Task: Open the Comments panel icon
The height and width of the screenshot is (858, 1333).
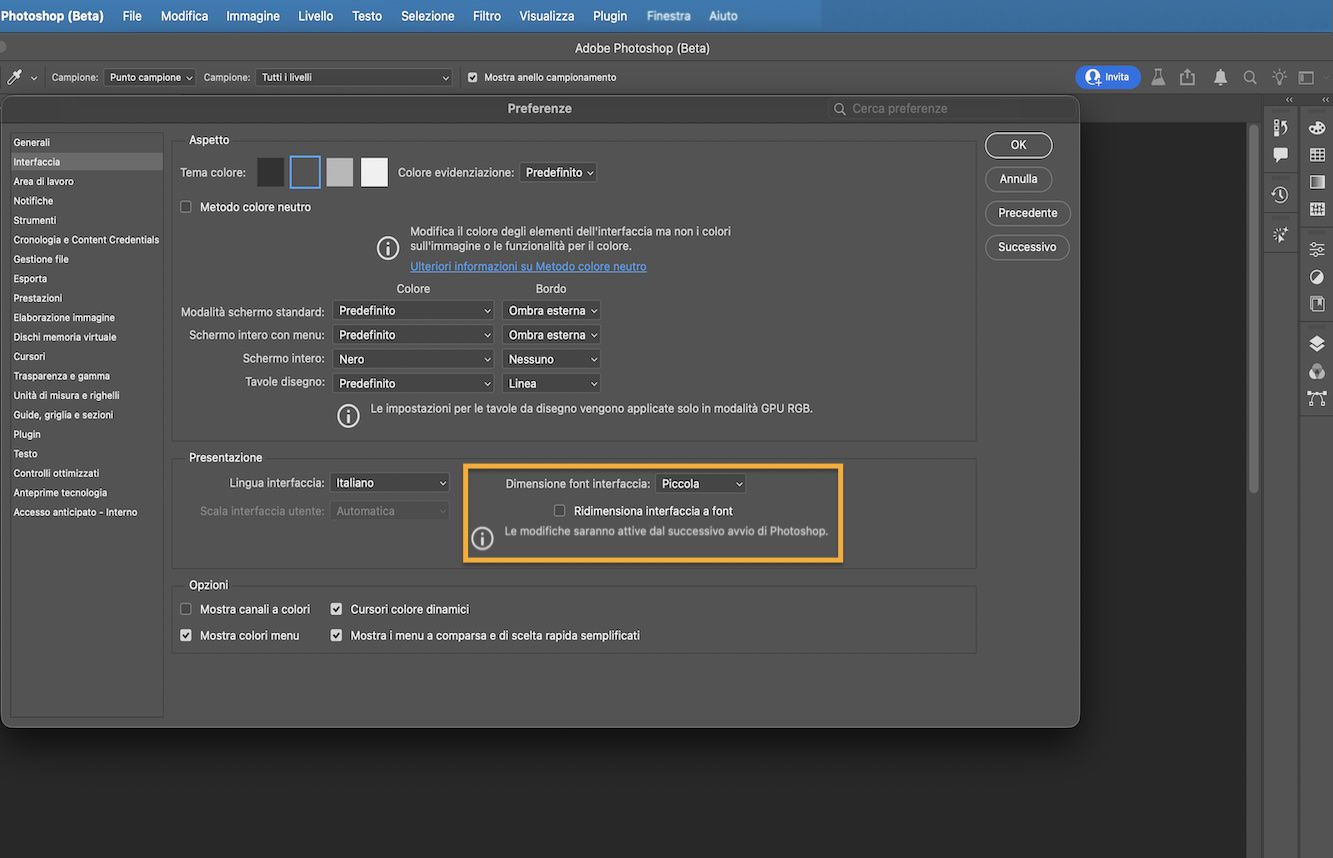Action: click(1279, 155)
